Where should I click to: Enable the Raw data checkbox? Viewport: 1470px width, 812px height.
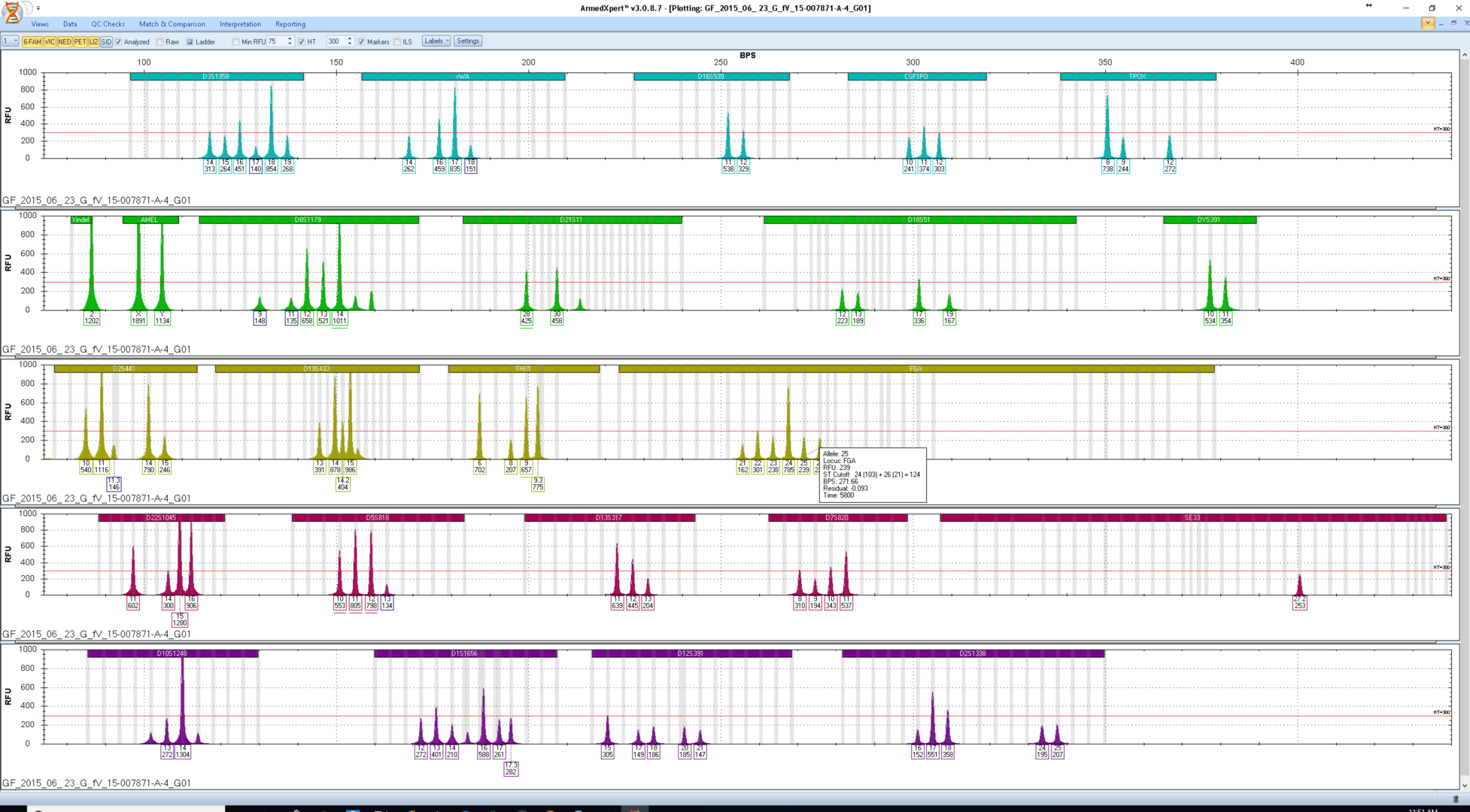click(160, 42)
